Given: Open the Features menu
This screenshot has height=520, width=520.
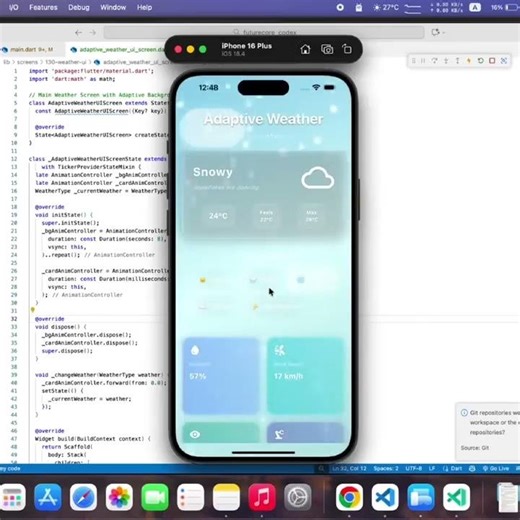Looking at the screenshot, I should (43, 7).
